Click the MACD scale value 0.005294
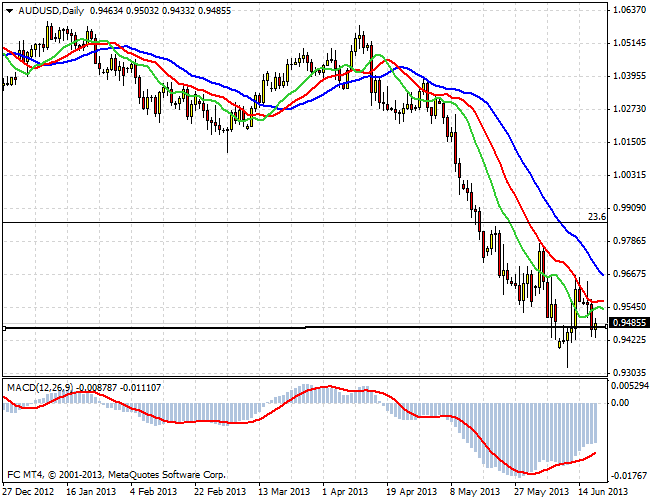 [x=630, y=386]
